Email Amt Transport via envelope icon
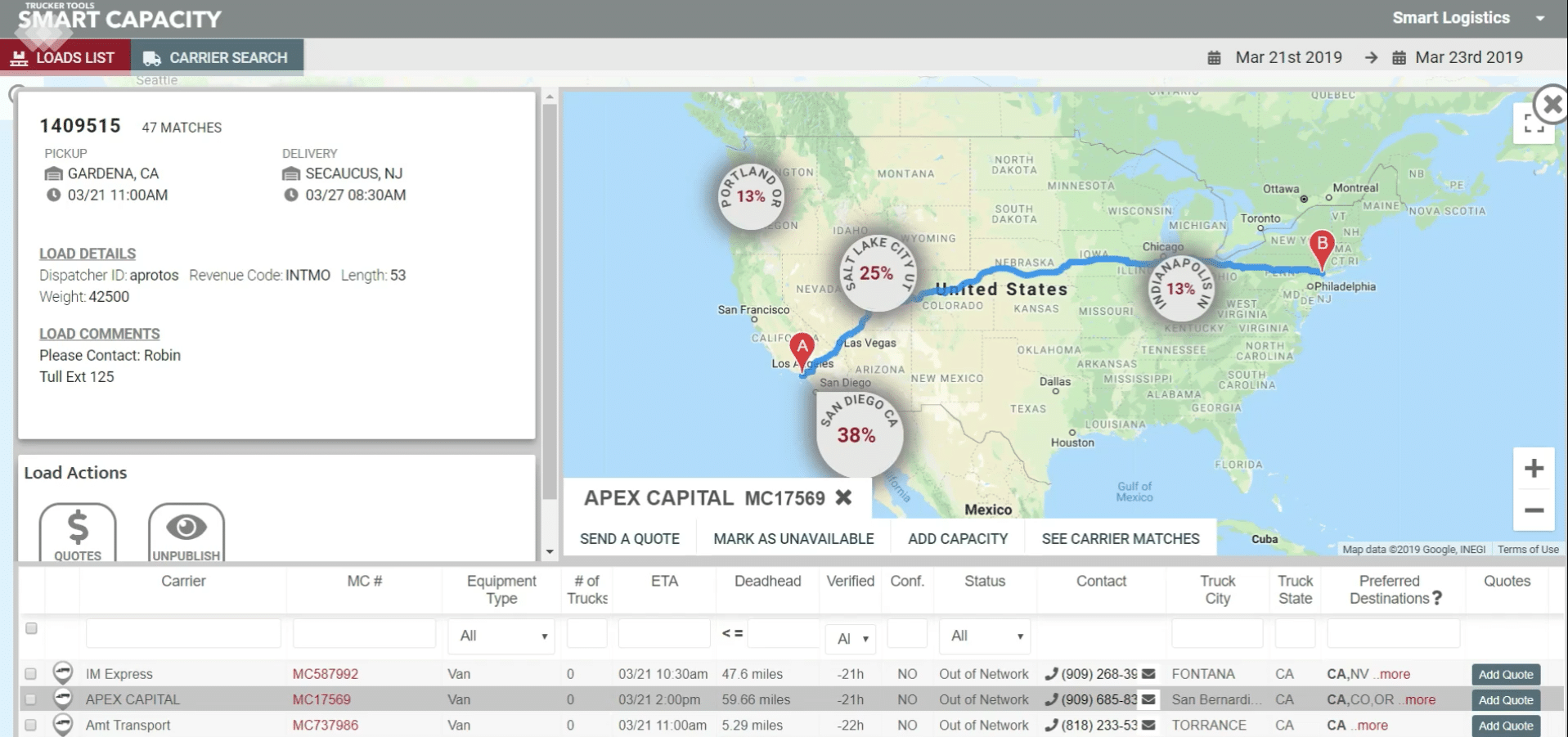Image resolution: width=1568 pixels, height=737 pixels. [1148, 725]
